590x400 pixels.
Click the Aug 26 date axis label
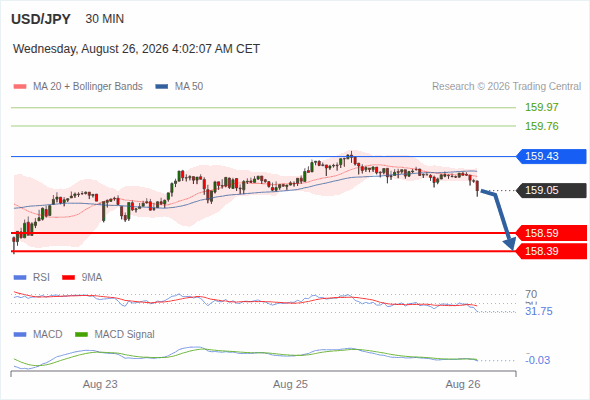point(463,385)
